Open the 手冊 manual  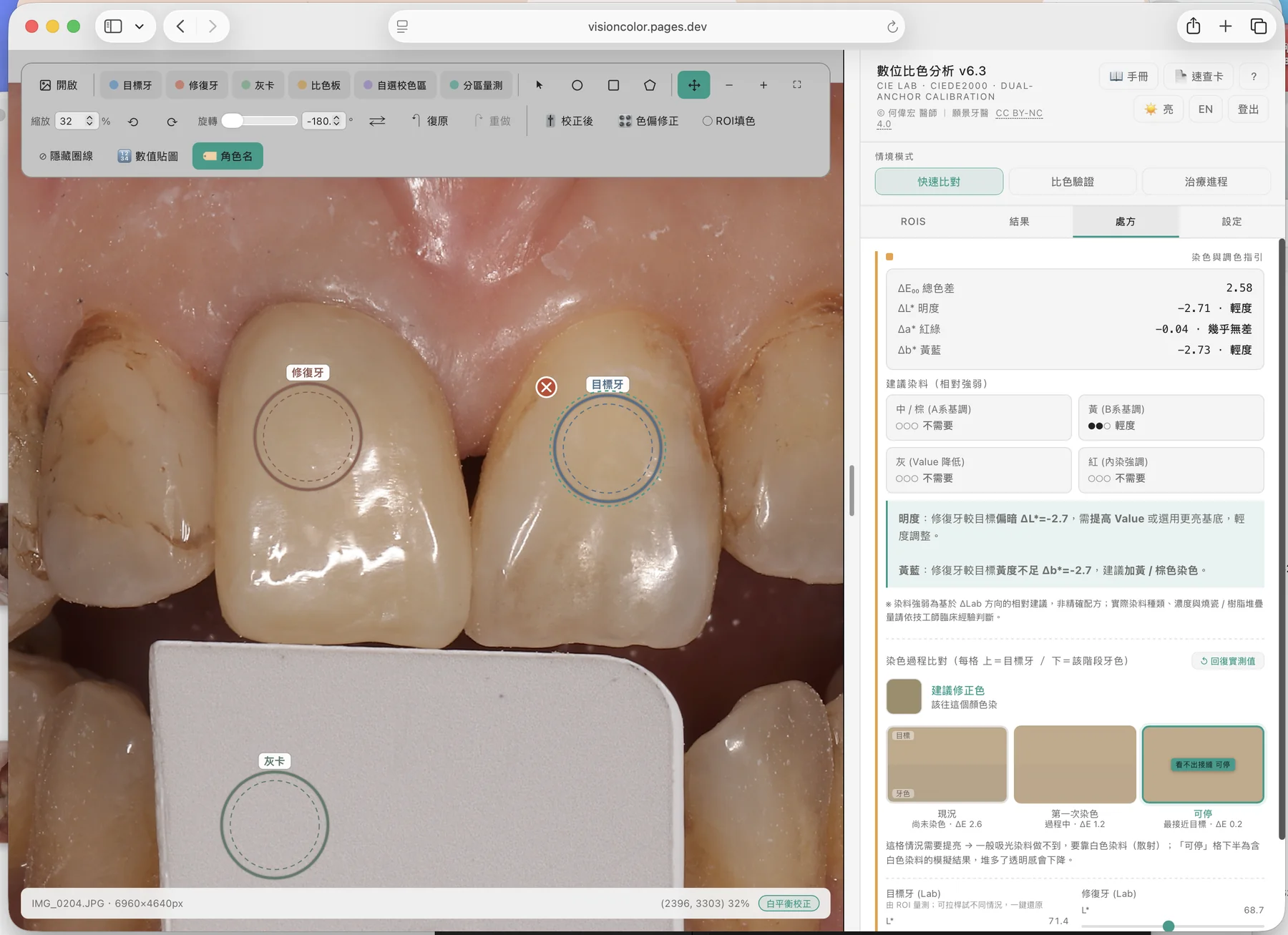(x=1128, y=77)
